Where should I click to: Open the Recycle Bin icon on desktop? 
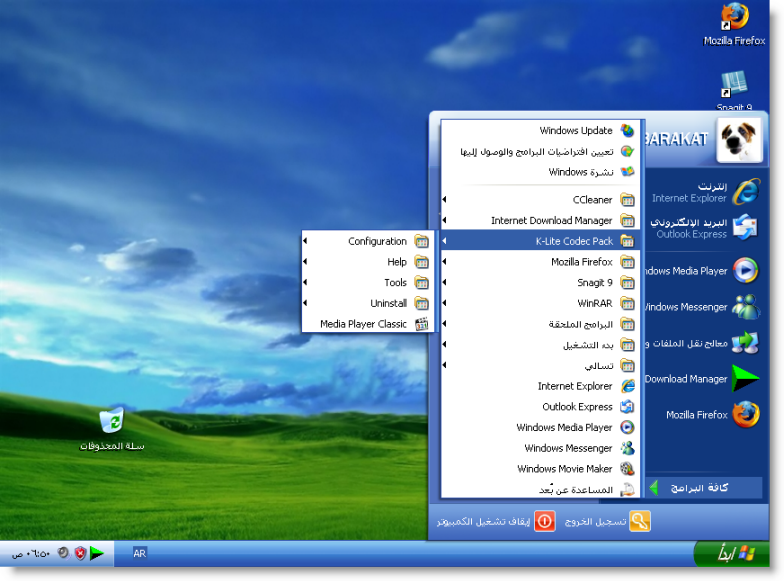tap(112, 429)
